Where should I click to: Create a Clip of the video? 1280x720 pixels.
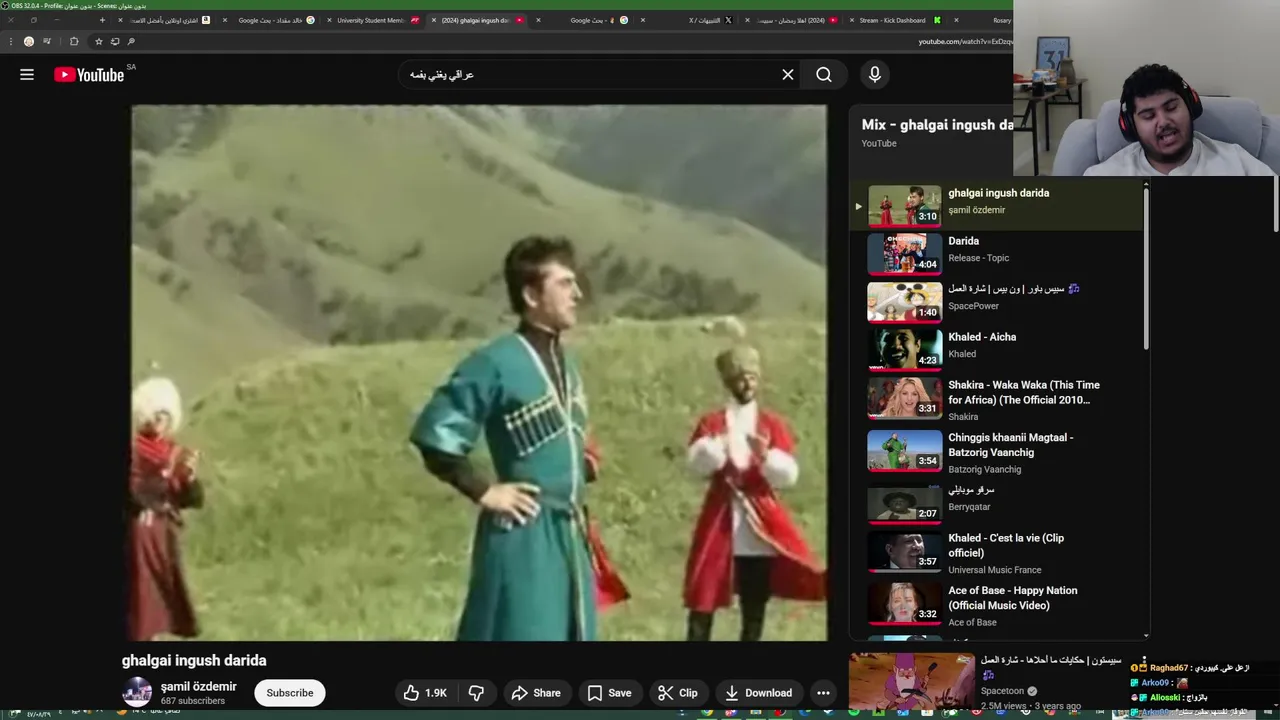point(678,693)
